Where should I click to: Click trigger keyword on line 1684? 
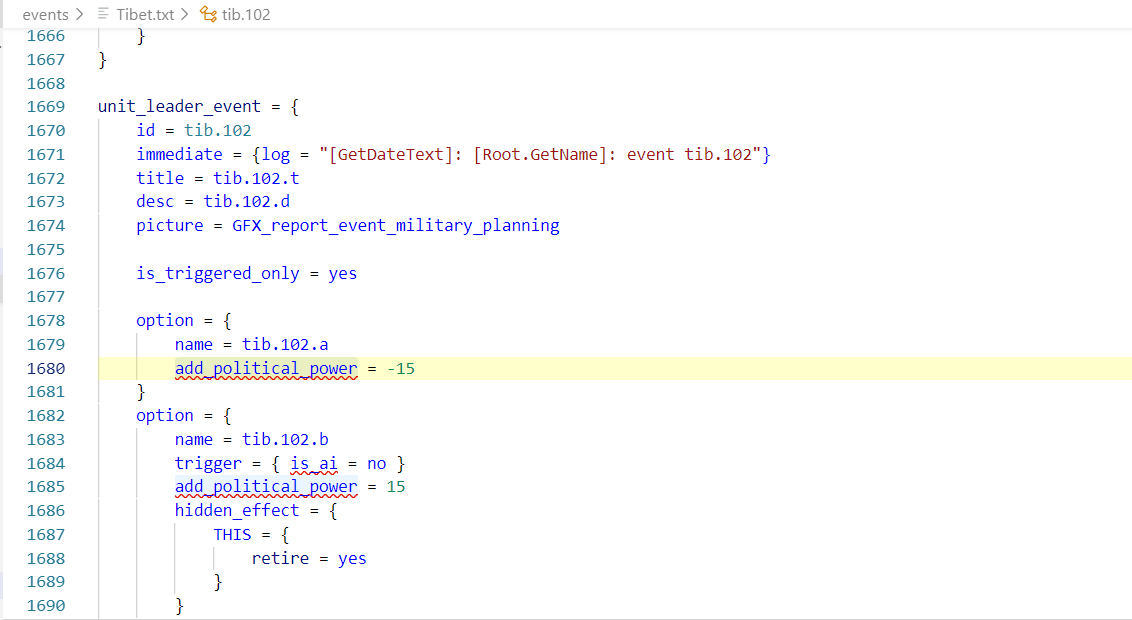coord(208,463)
